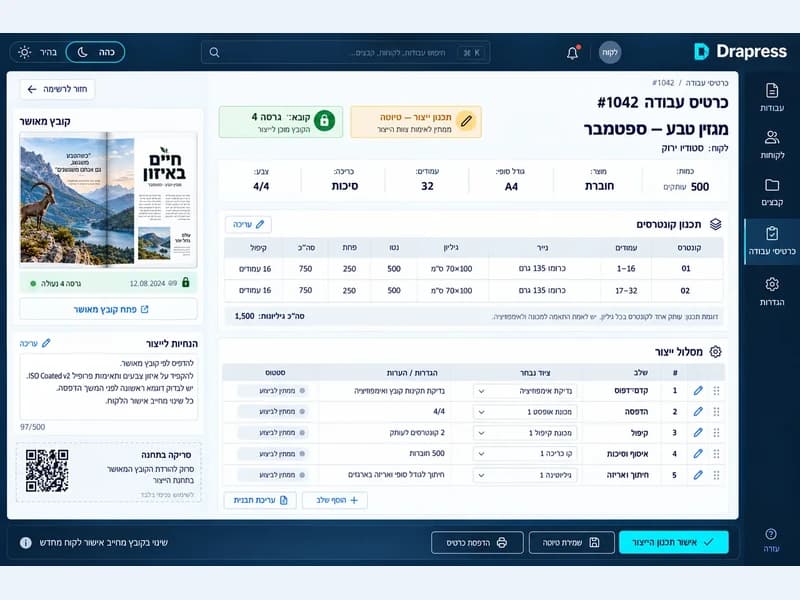Viewport: 800px width, 600px height.
Task: Click the quantity value 500 עותקים
Action: click(x=686, y=187)
